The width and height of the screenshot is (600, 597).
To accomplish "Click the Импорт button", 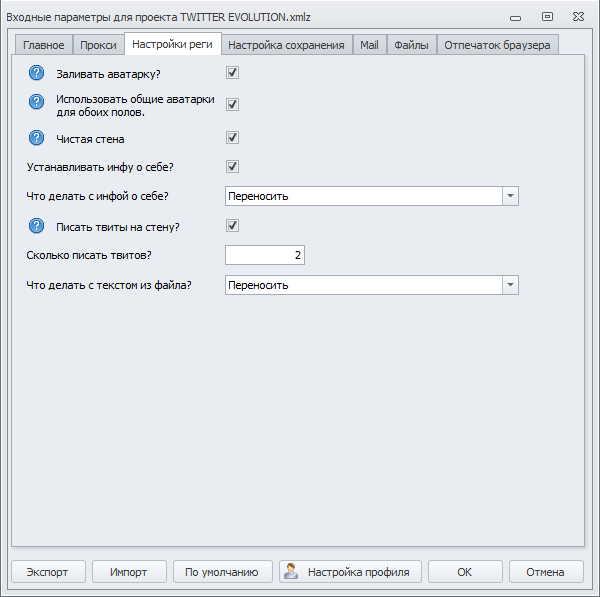I will pyautogui.click(x=129, y=572).
